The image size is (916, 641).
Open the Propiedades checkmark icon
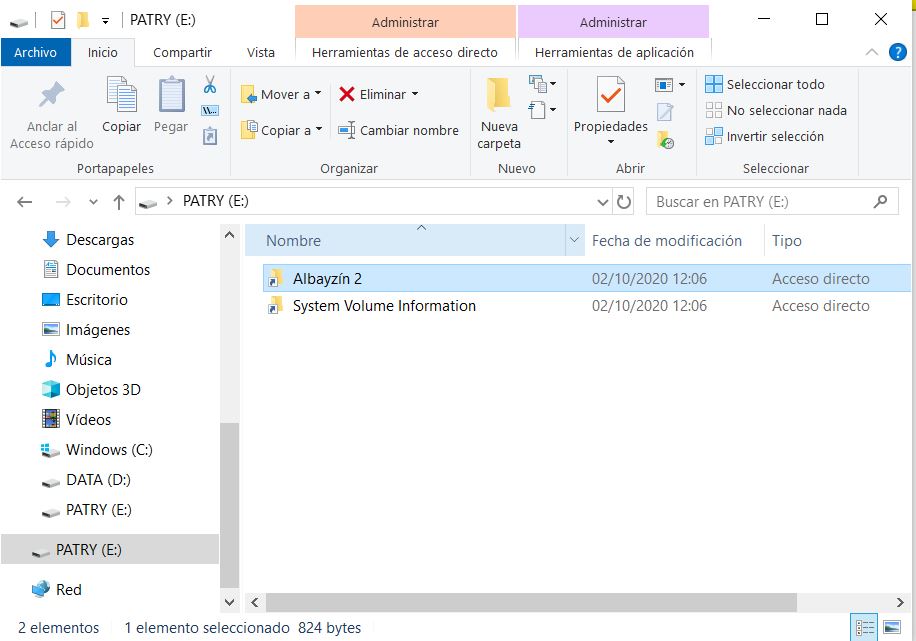coord(610,94)
